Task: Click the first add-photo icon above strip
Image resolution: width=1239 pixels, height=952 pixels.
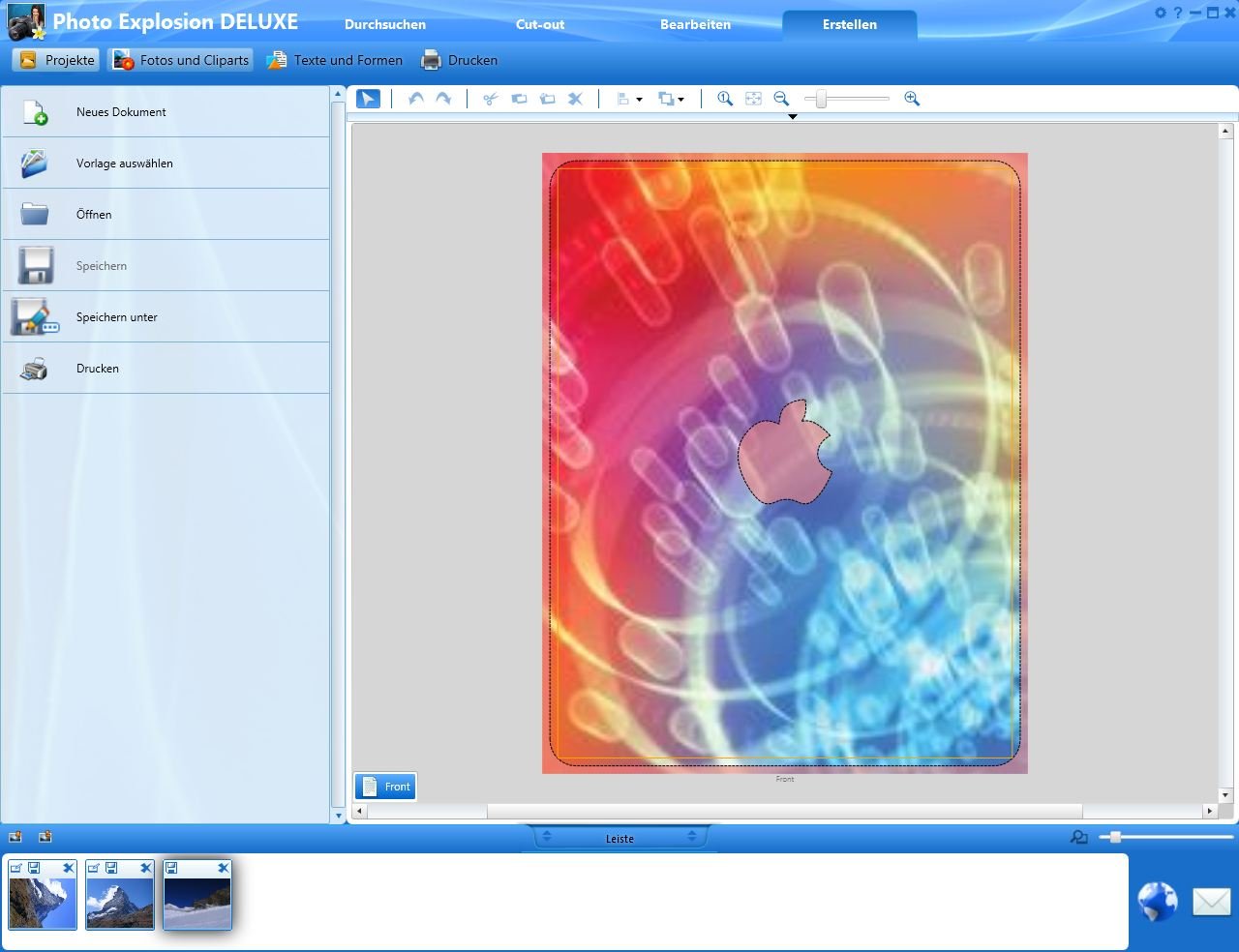Action: tap(15, 837)
